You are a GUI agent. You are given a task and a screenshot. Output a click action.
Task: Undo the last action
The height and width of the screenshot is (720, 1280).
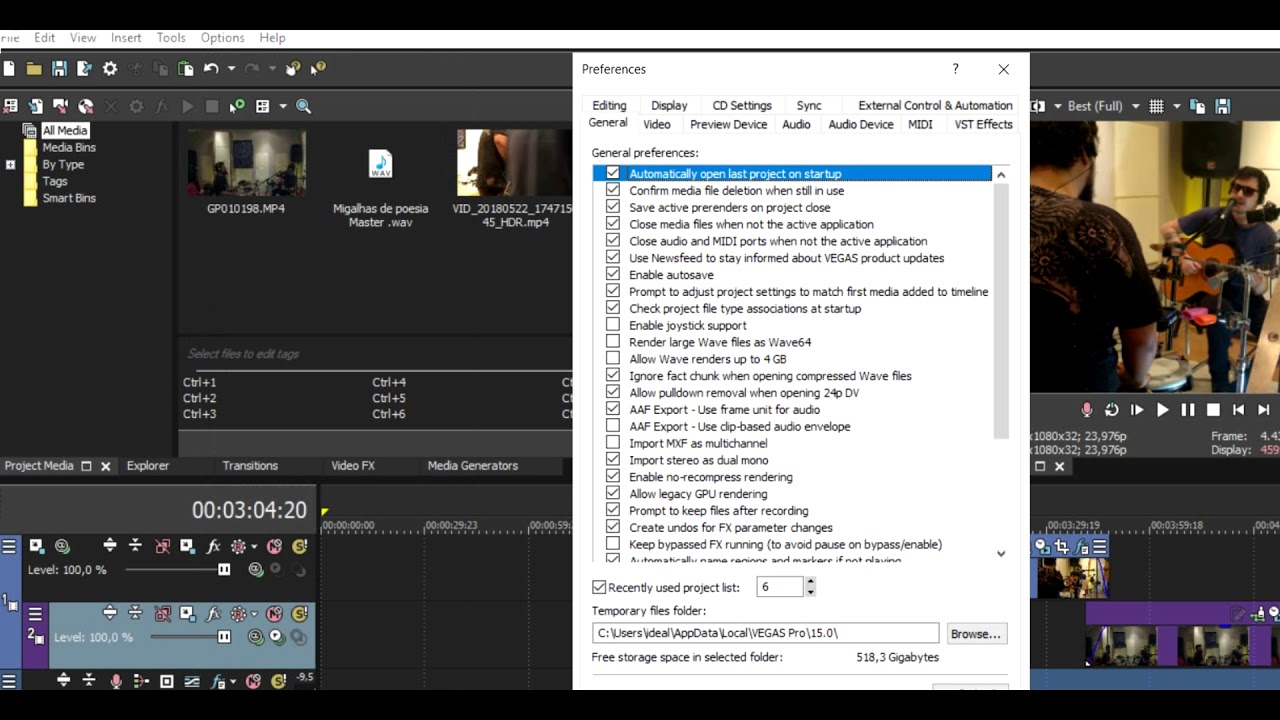click(x=211, y=69)
